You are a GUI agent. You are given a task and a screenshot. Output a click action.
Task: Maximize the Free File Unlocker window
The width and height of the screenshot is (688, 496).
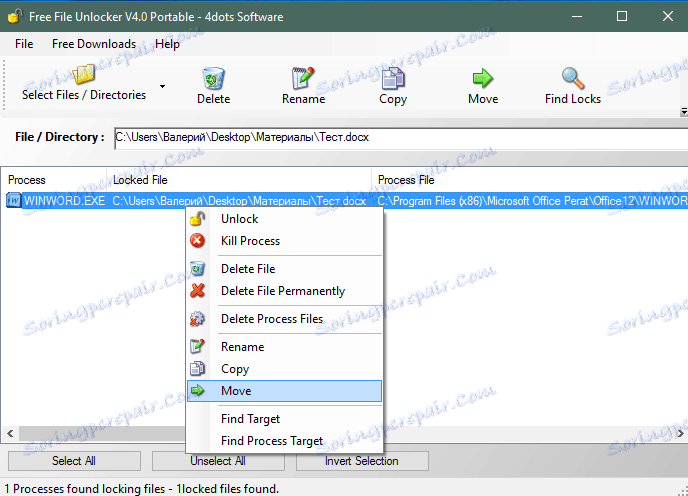622,16
